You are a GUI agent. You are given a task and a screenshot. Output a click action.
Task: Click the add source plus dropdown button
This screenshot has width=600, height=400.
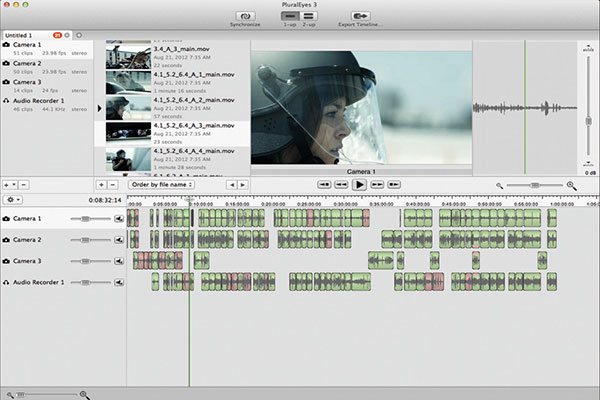tap(10, 185)
